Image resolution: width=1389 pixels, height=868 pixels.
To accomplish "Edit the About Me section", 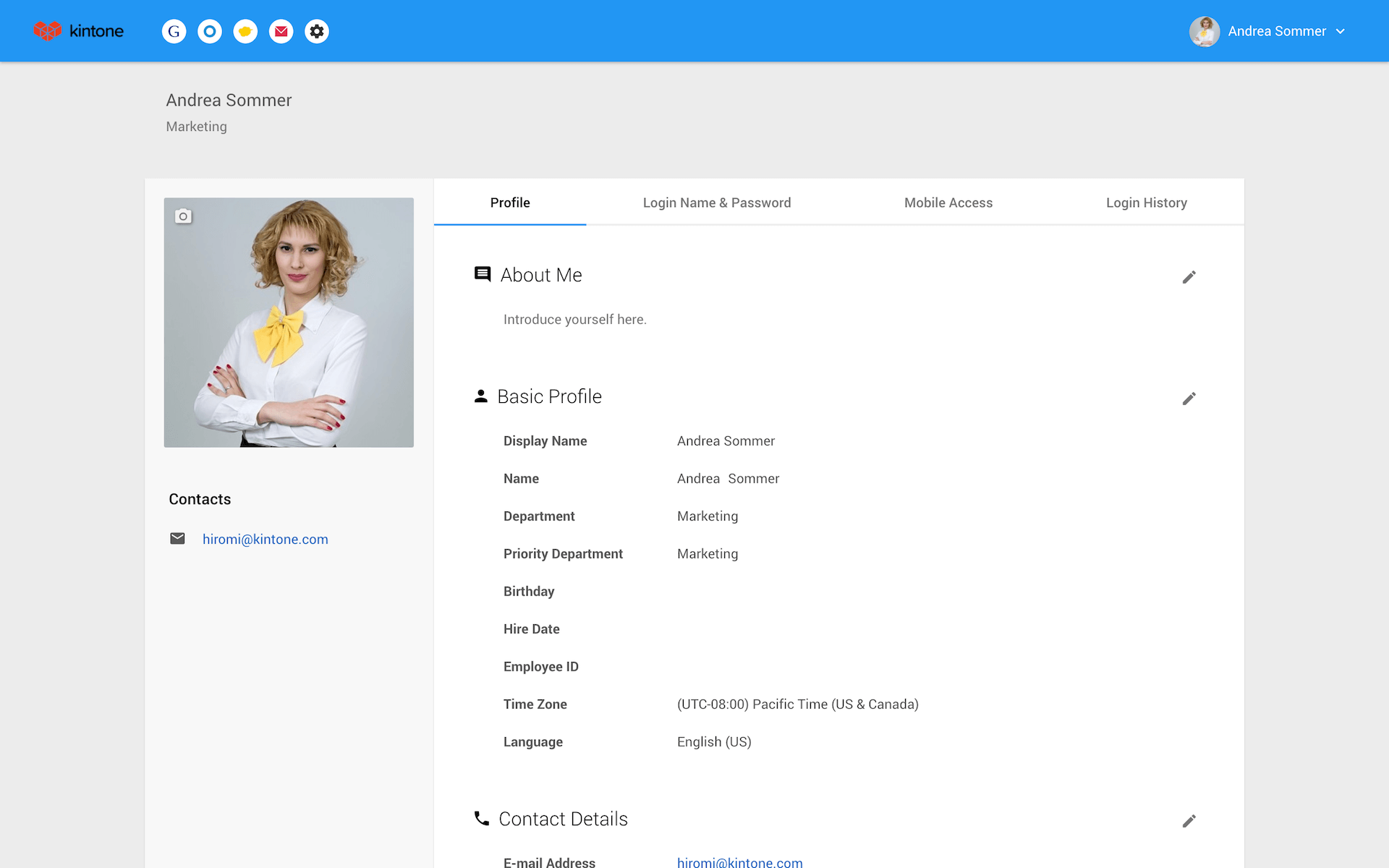I will point(1189,277).
